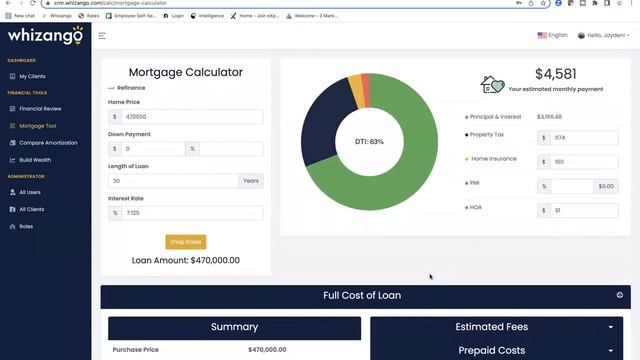Click the Loan Amount: $470,000.00 text

pos(186,260)
